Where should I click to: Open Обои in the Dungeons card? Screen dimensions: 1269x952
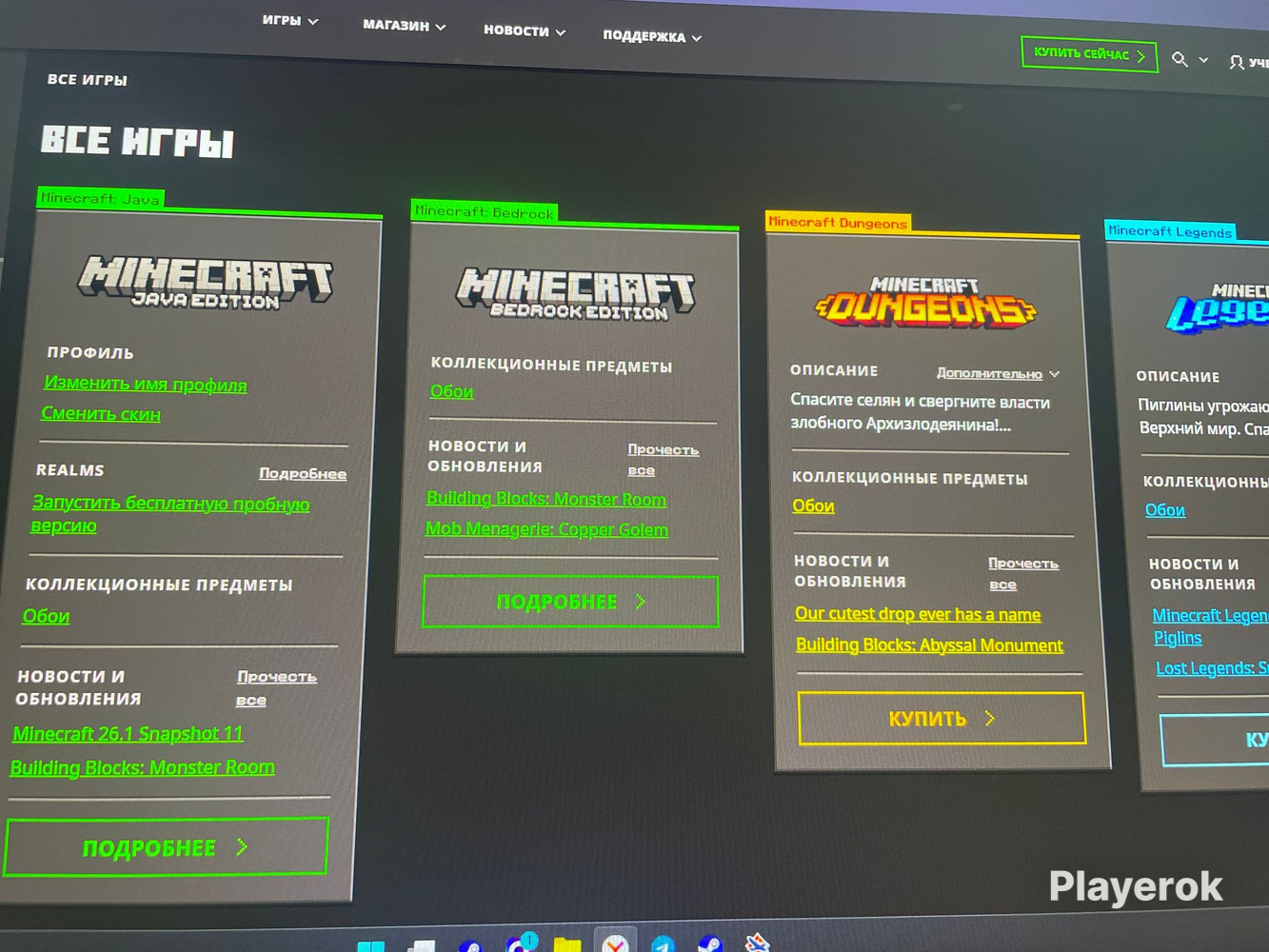(x=813, y=506)
